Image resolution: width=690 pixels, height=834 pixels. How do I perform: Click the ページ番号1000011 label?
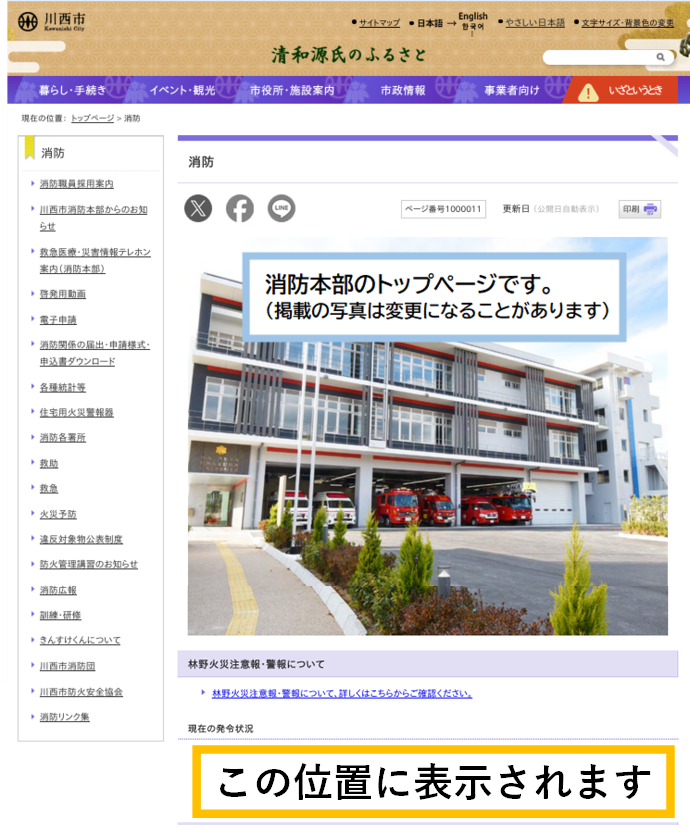point(443,209)
